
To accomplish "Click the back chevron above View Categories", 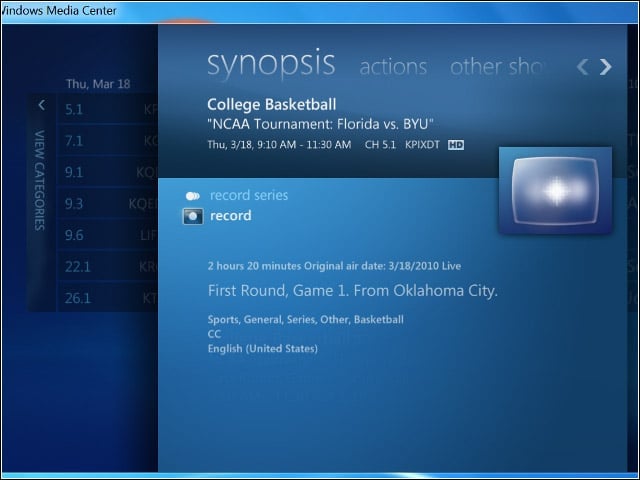I will 41,105.
